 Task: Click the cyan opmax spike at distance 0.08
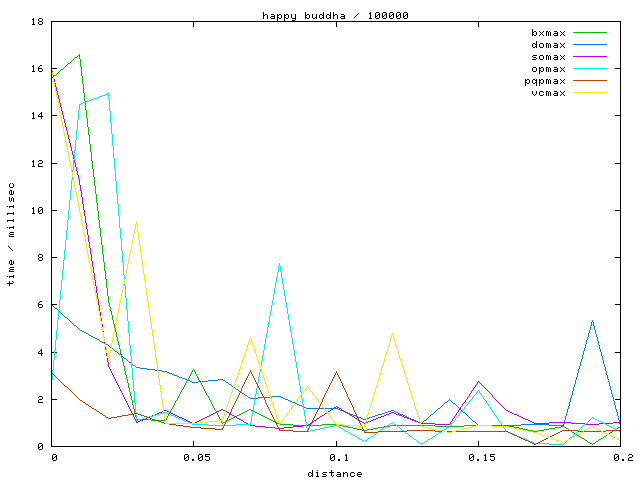(279, 264)
